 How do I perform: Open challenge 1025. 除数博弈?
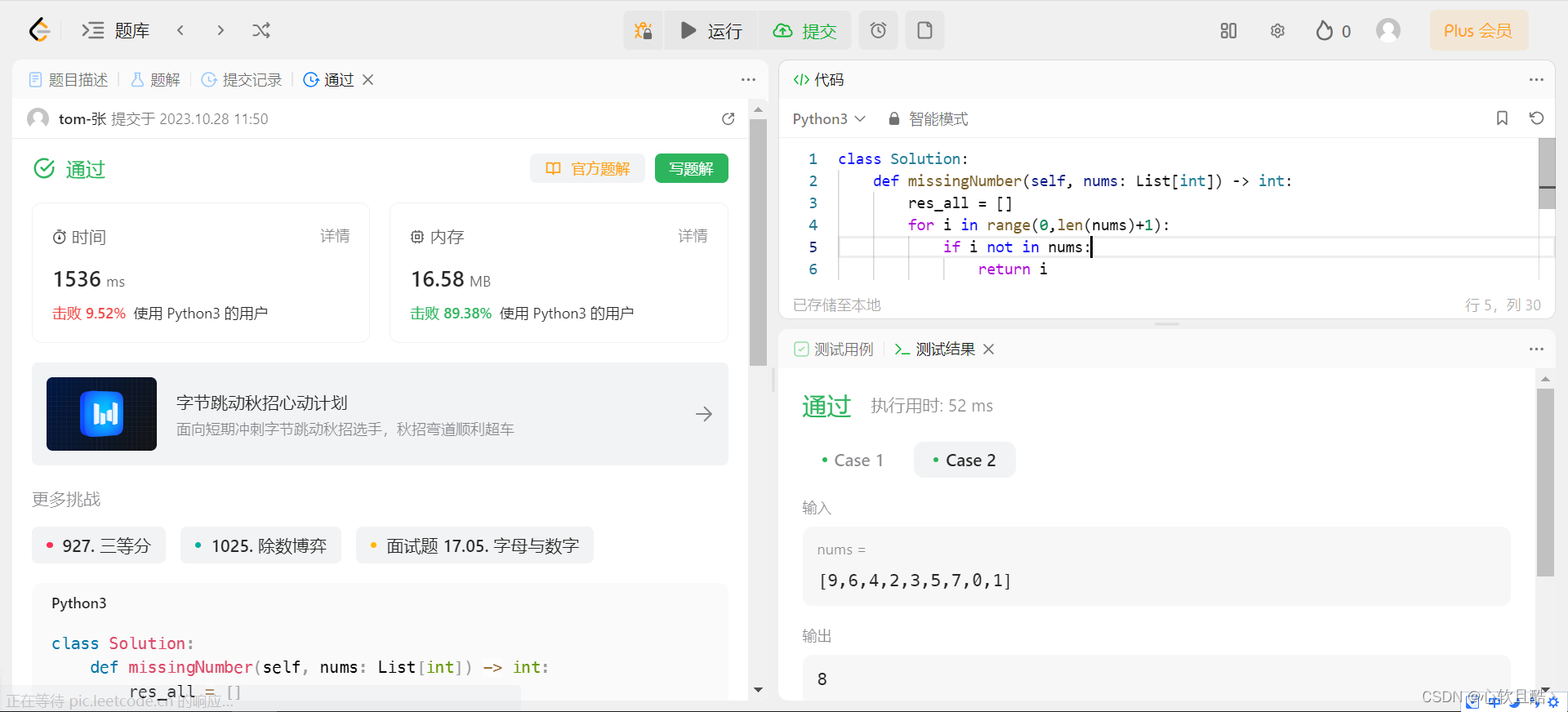(x=261, y=545)
